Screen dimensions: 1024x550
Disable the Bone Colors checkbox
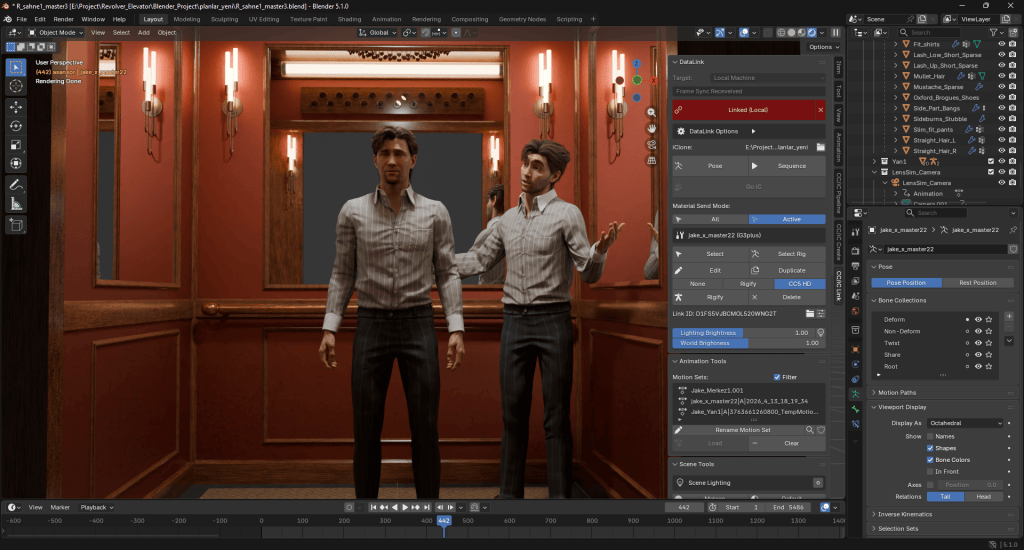[930, 460]
